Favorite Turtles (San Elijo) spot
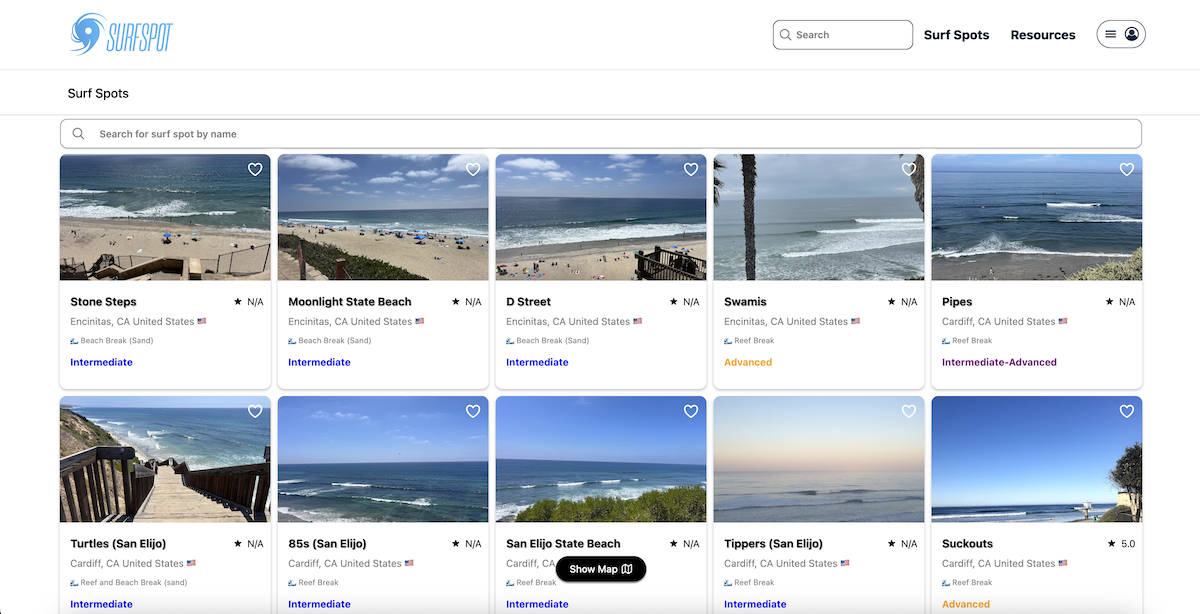Viewport: 1200px width, 614px height. [255, 412]
